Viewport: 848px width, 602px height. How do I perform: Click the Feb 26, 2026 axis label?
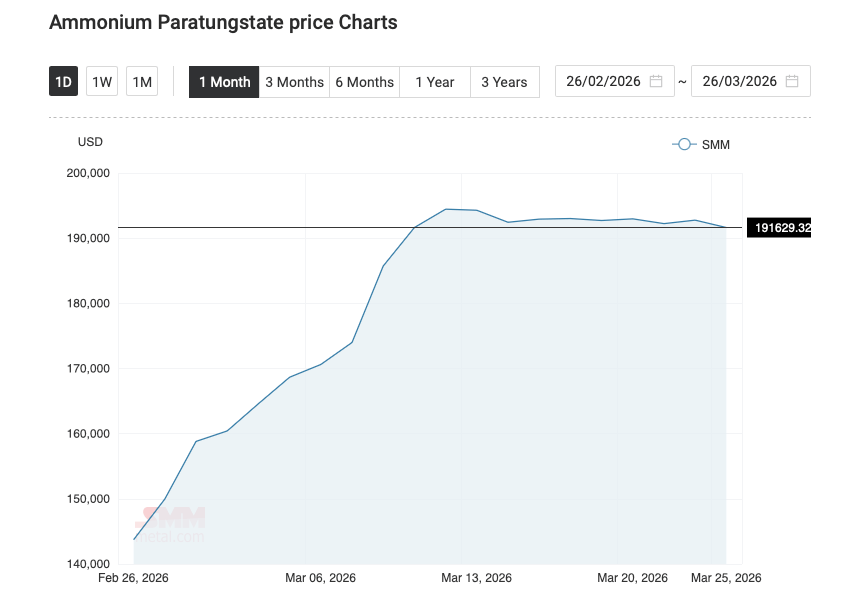click(x=133, y=578)
